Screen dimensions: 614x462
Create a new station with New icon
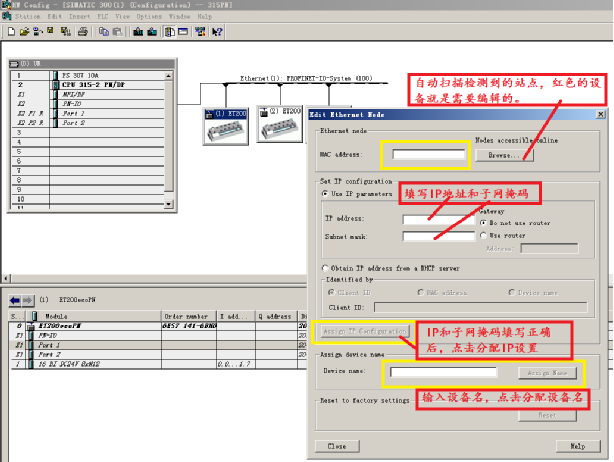coord(11,31)
